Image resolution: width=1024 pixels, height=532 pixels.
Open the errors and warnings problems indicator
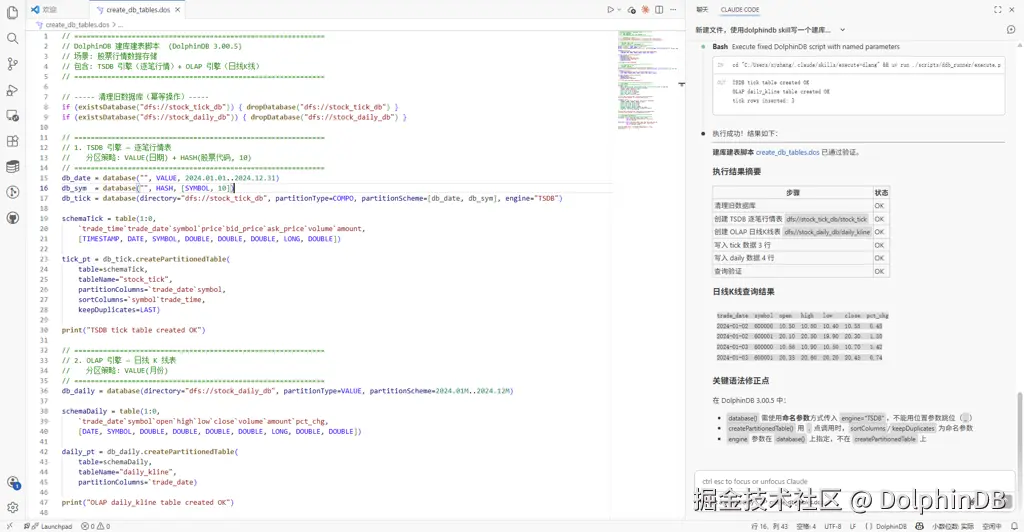click(x=95, y=526)
